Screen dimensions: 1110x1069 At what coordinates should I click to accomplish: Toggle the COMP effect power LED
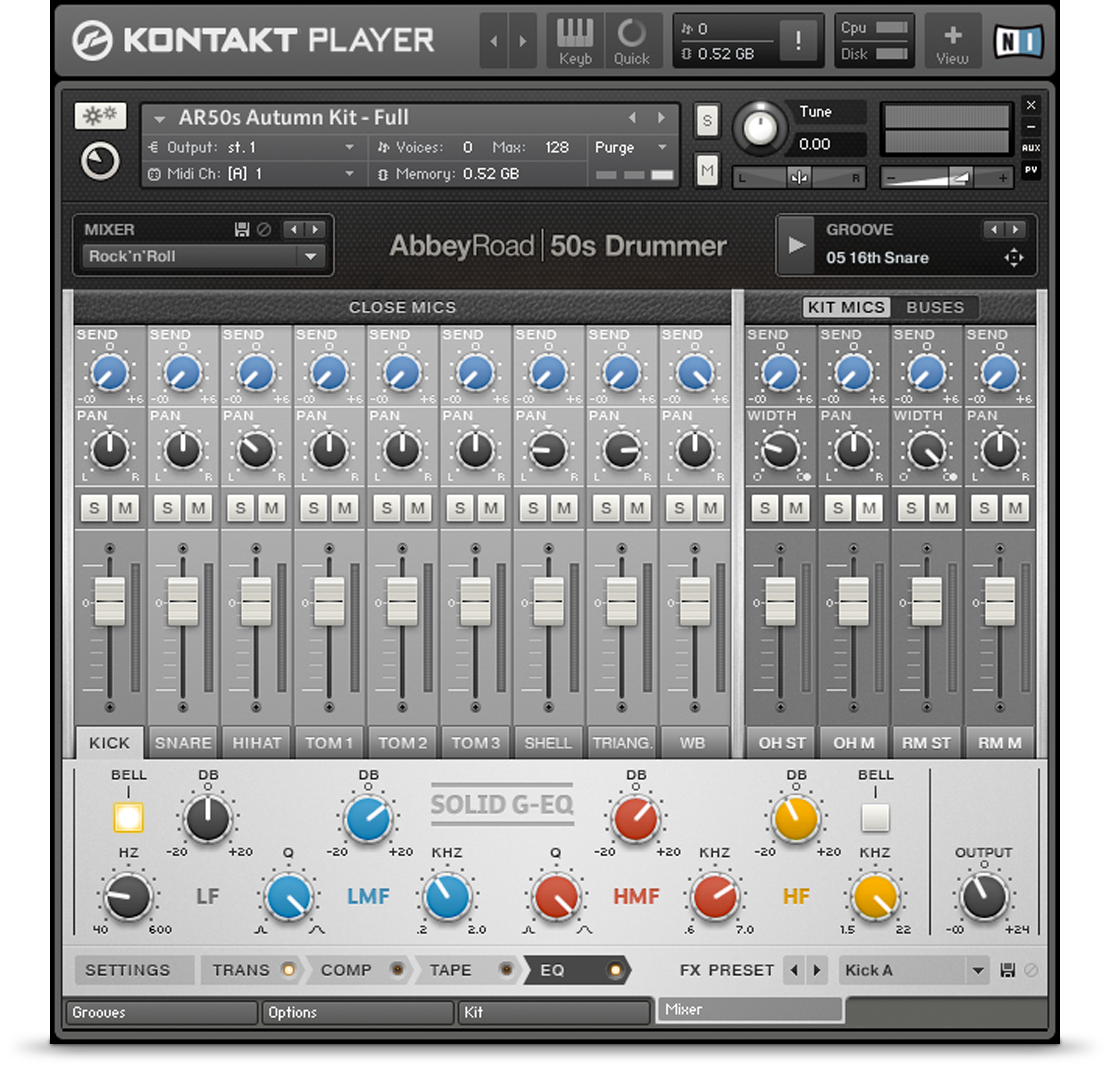point(397,970)
